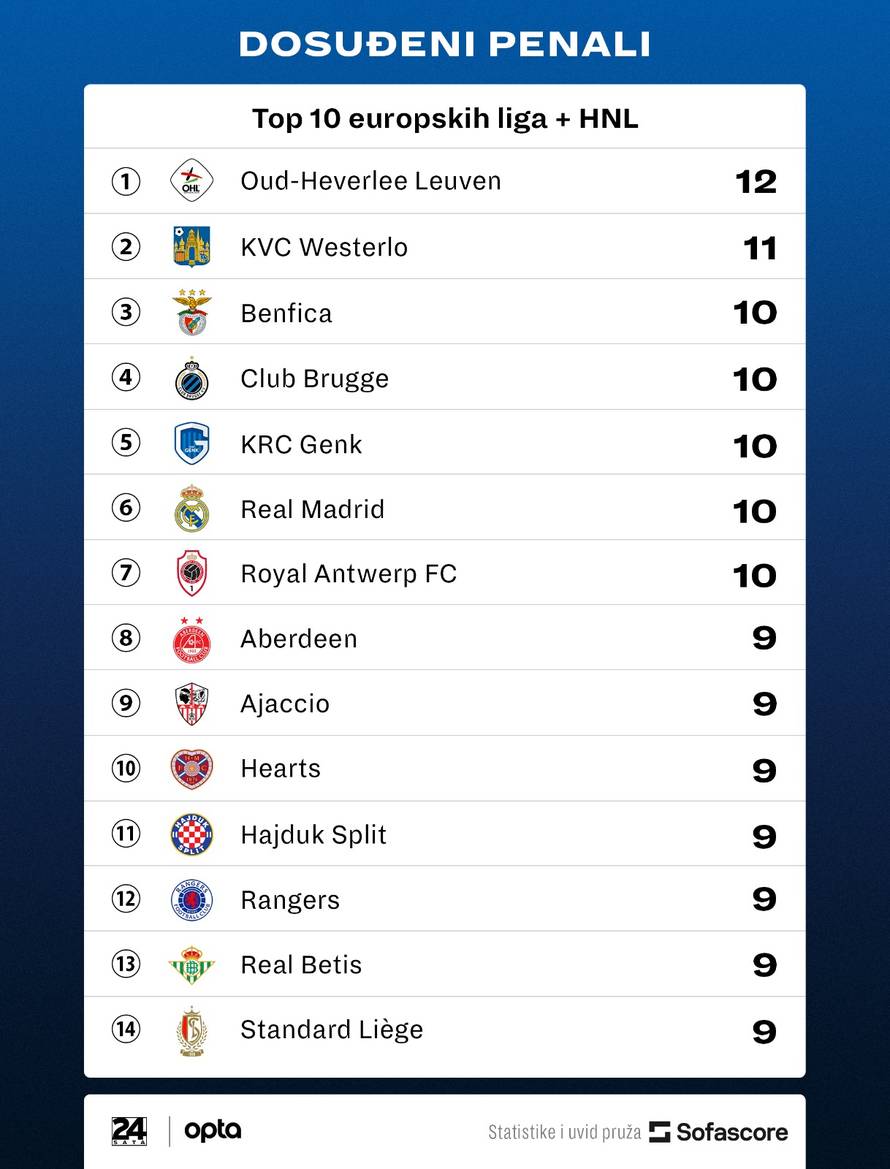This screenshot has height=1169, width=890.
Task: Select the Real Madrid crest
Action: pyautogui.click(x=191, y=509)
